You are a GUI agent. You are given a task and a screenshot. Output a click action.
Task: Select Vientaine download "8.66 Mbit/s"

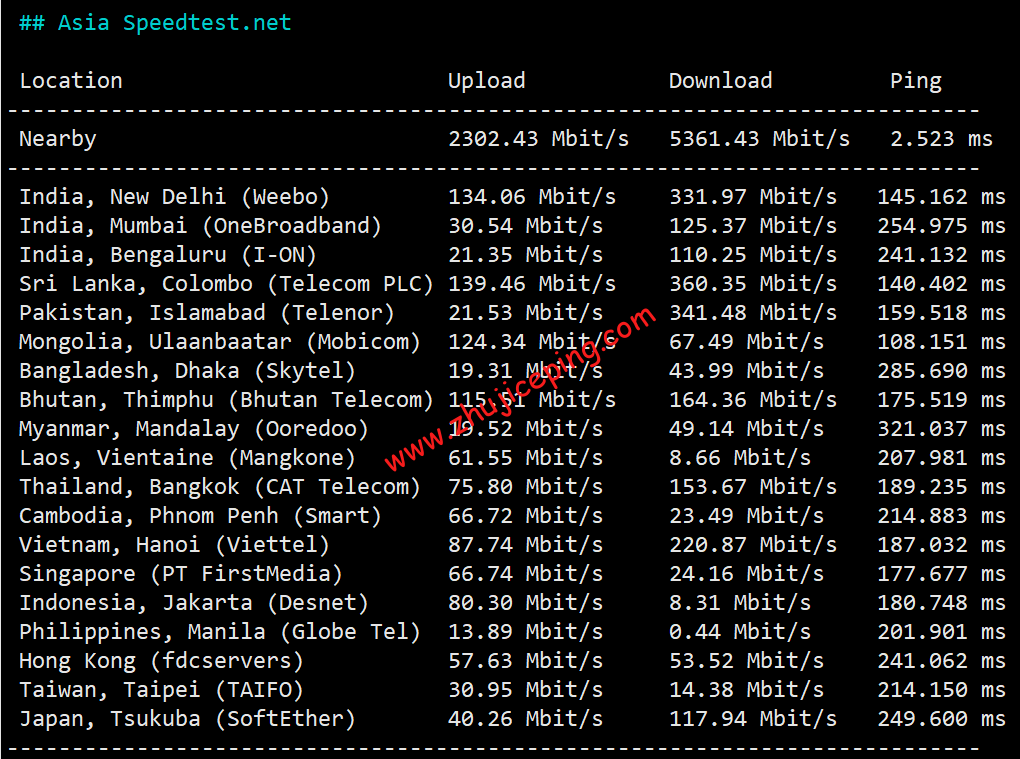740,458
